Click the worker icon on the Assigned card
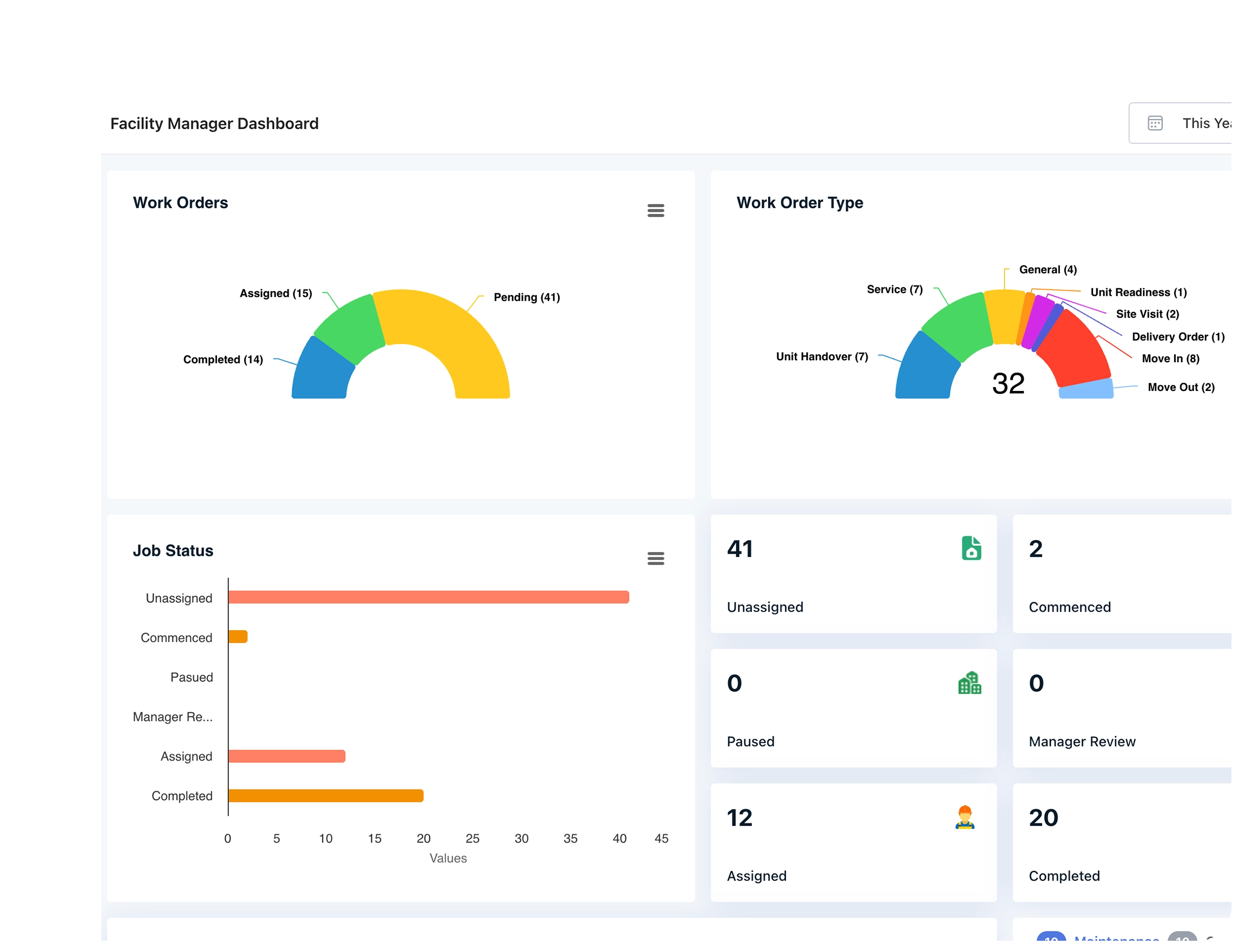 click(x=965, y=818)
